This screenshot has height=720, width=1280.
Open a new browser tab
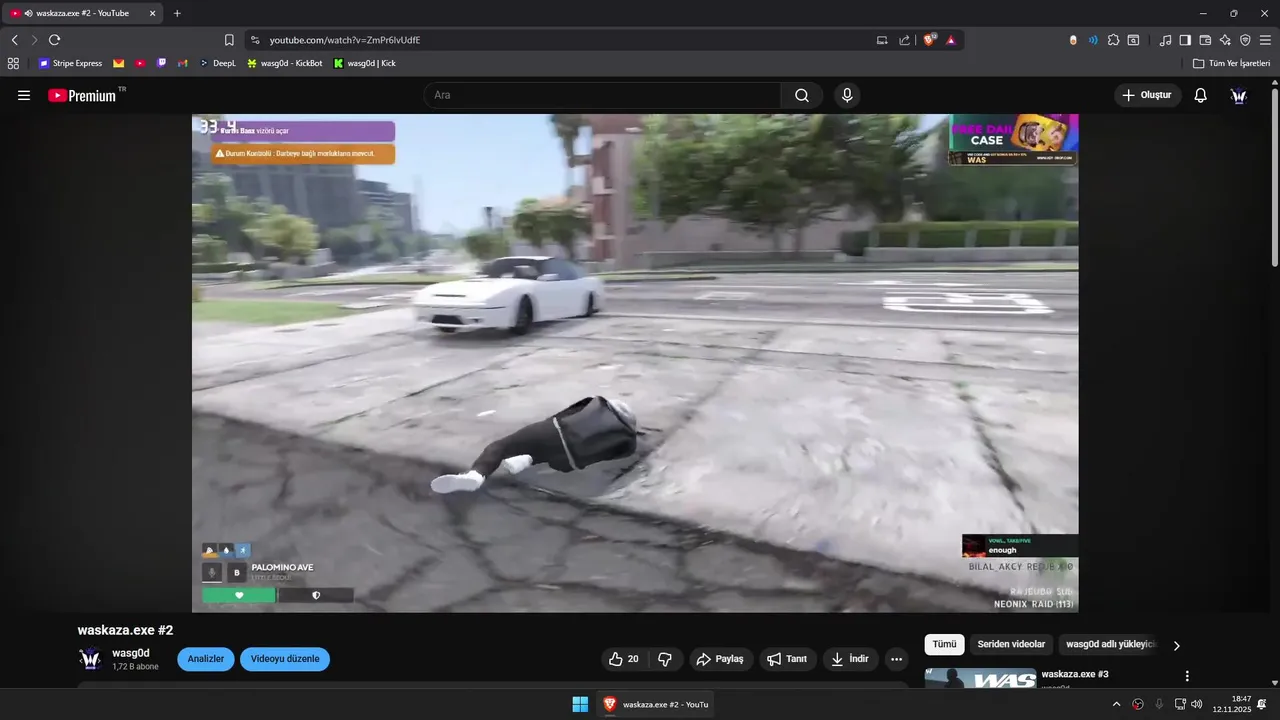pyautogui.click(x=177, y=13)
